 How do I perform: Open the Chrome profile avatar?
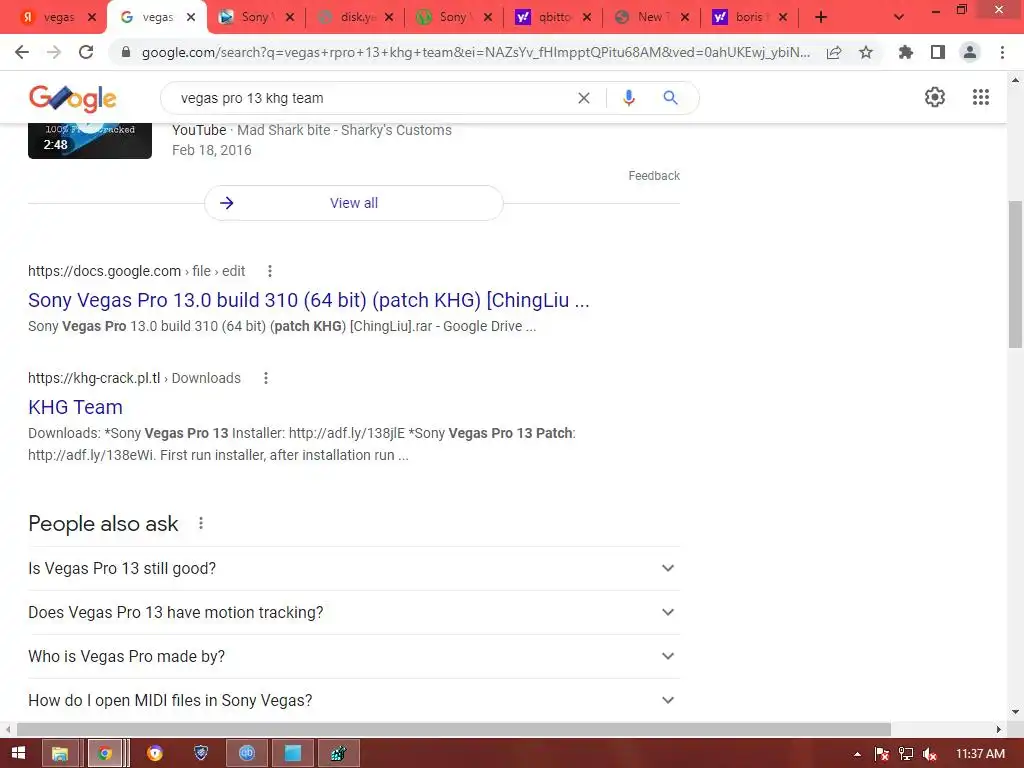pyautogui.click(x=970, y=52)
